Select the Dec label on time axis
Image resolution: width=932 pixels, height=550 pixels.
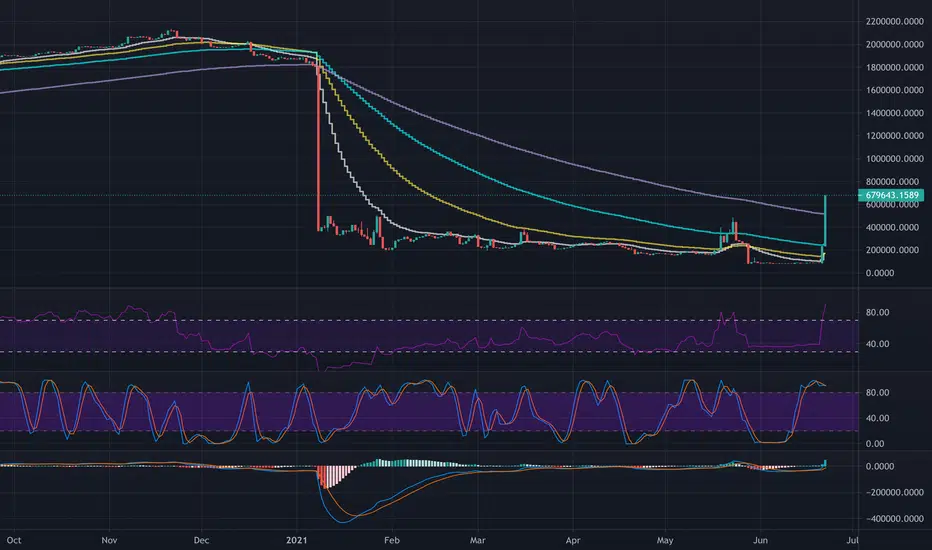point(201,540)
